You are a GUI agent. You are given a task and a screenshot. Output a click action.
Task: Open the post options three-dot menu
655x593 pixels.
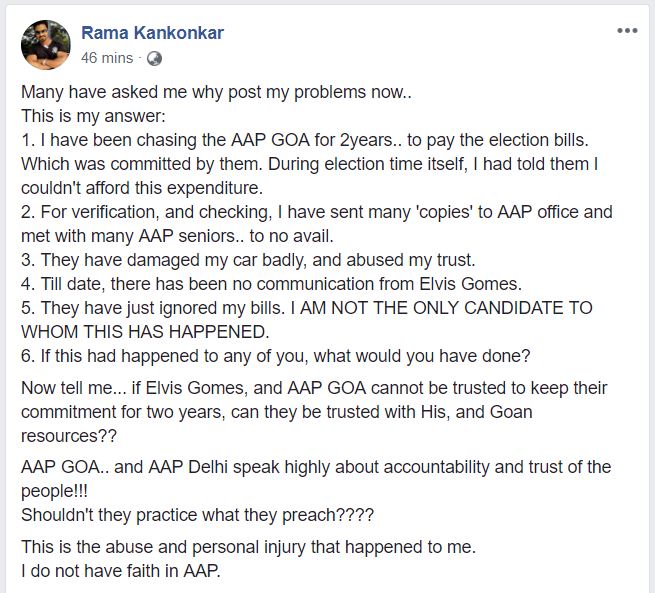tap(627, 30)
